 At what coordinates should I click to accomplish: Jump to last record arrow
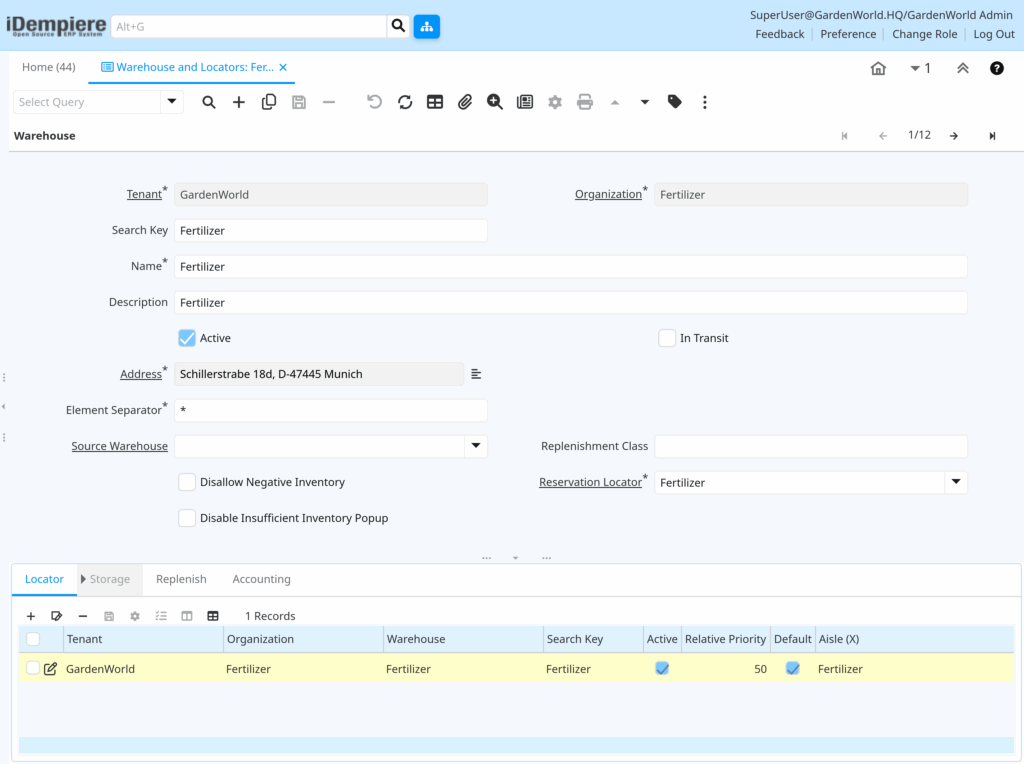pos(992,136)
